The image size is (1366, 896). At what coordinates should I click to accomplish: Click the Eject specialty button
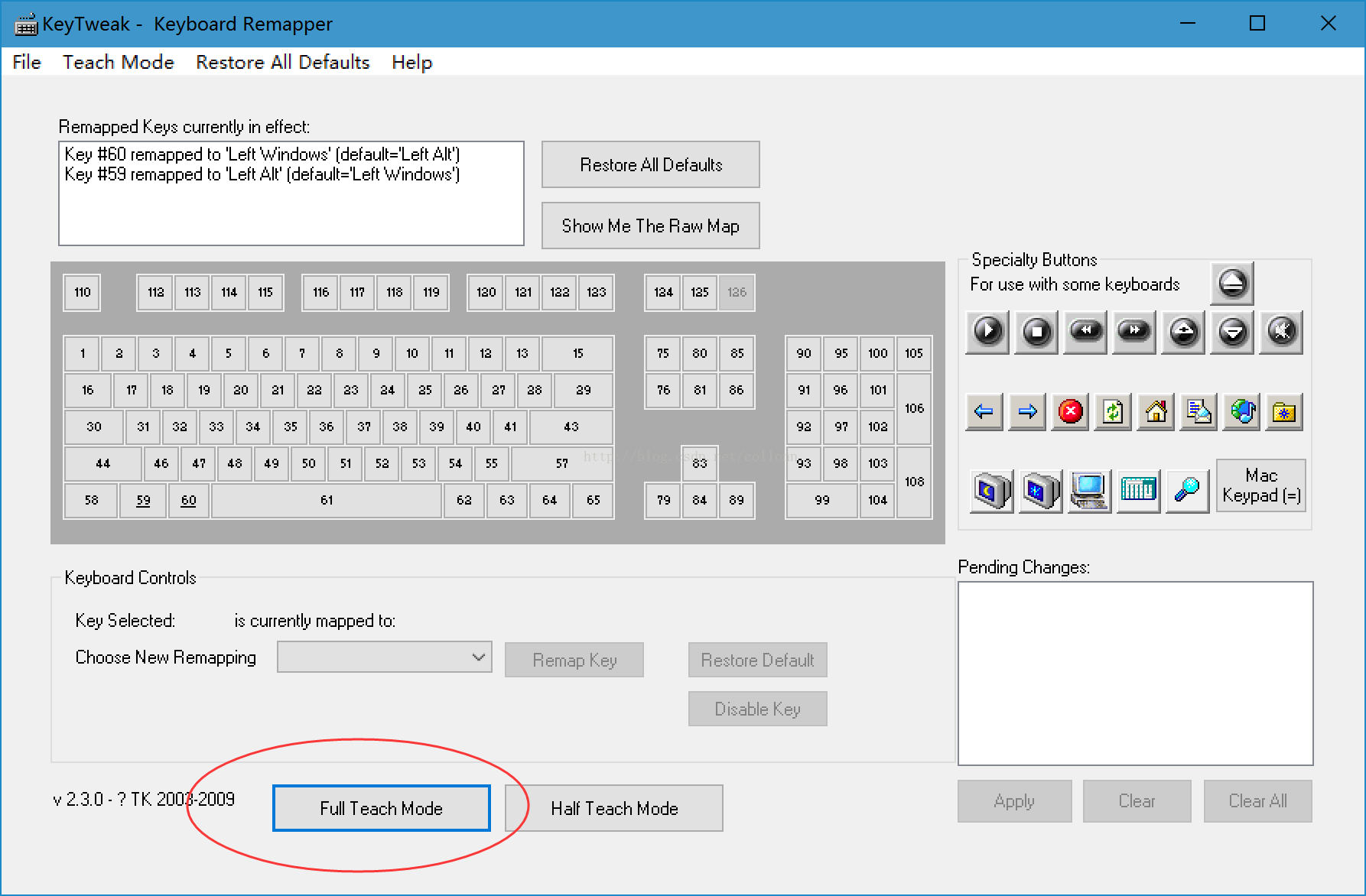click(x=1232, y=284)
